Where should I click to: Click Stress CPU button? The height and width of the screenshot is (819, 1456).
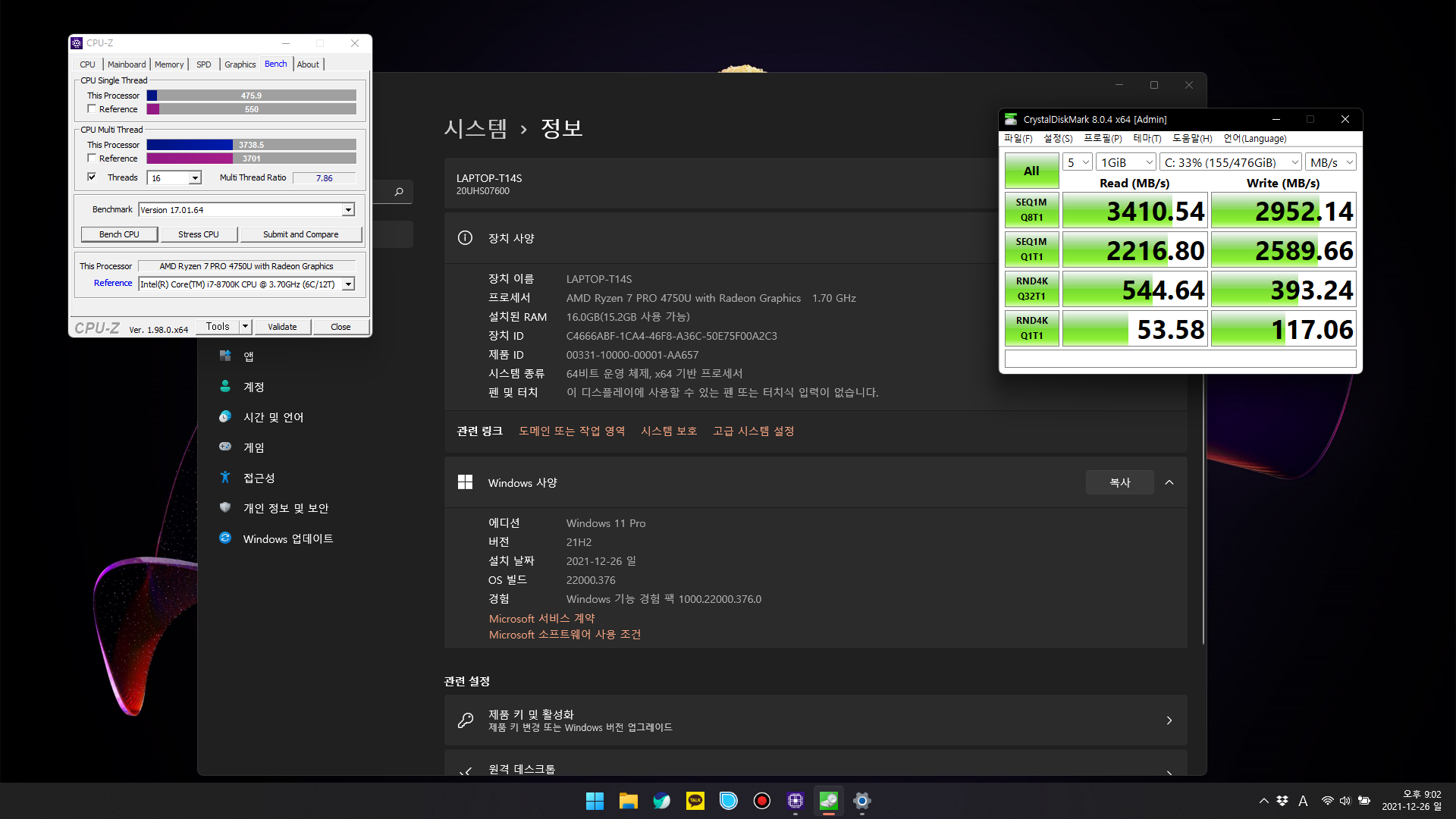pyautogui.click(x=199, y=234)
